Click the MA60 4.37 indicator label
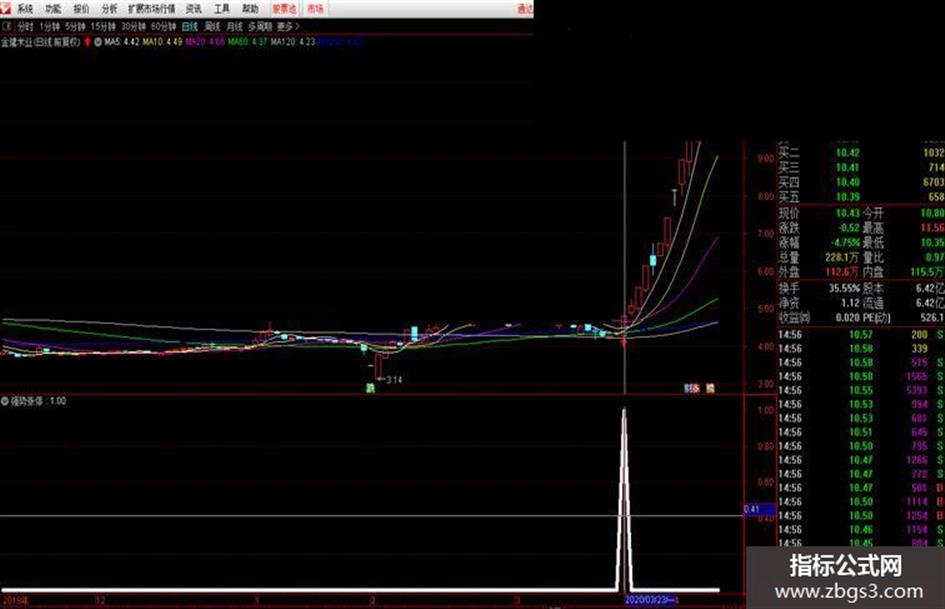 click(247, 42)
